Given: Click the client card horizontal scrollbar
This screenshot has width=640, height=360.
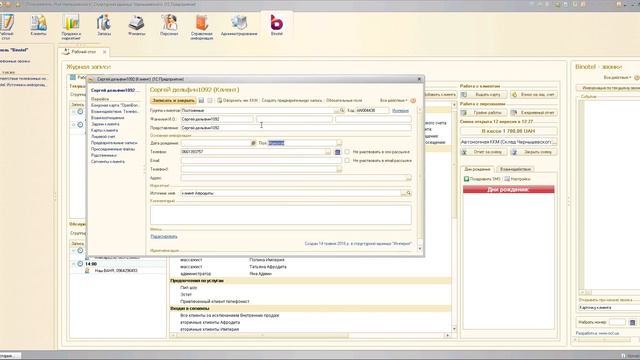Looking at the screenshot, I should point(310,336).
